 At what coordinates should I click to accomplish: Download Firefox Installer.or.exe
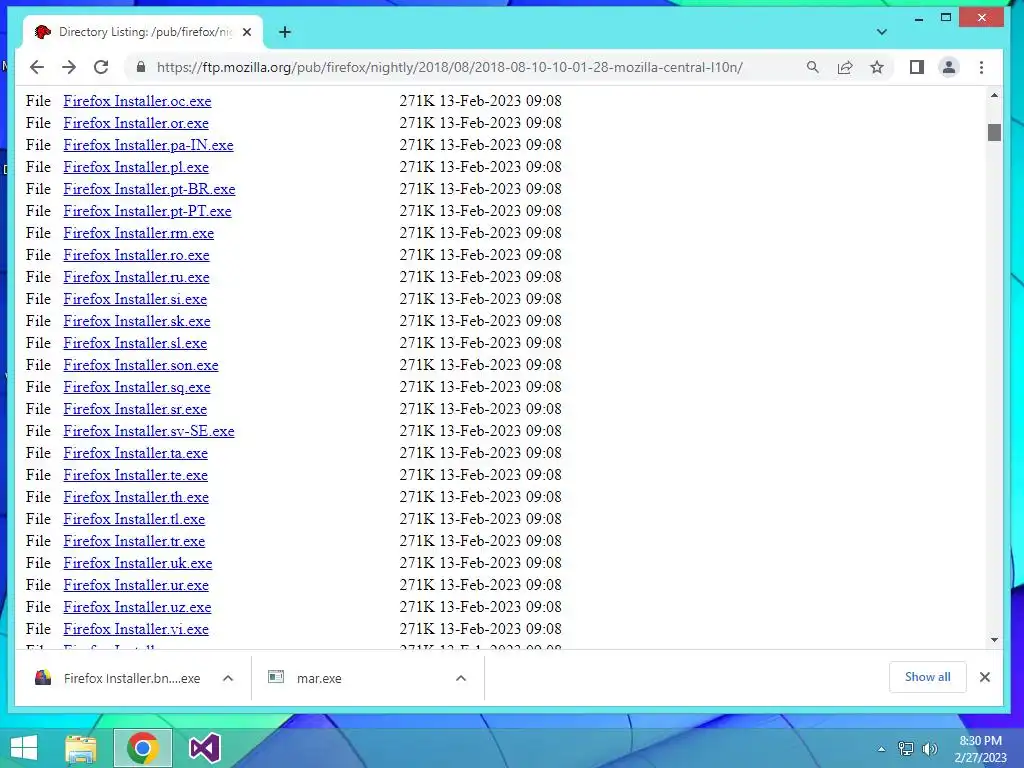[136, 123]
